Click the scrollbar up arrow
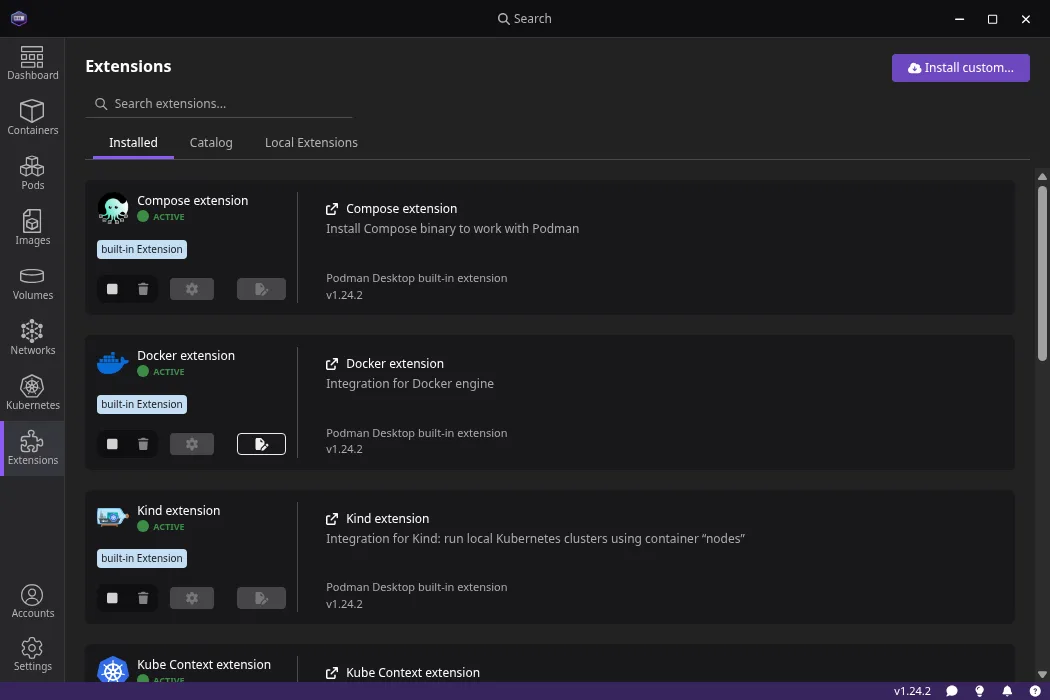The height and width of the screenshot is (700, 1050). pos(1042,177)
